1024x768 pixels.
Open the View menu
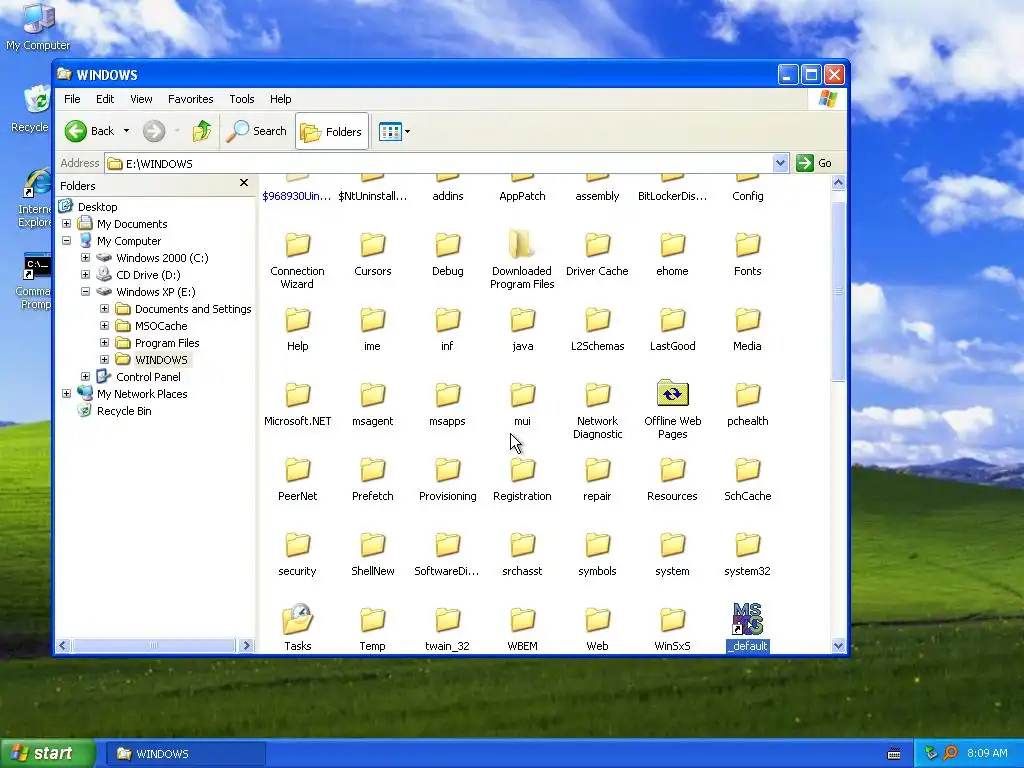(x=141, y=99)
